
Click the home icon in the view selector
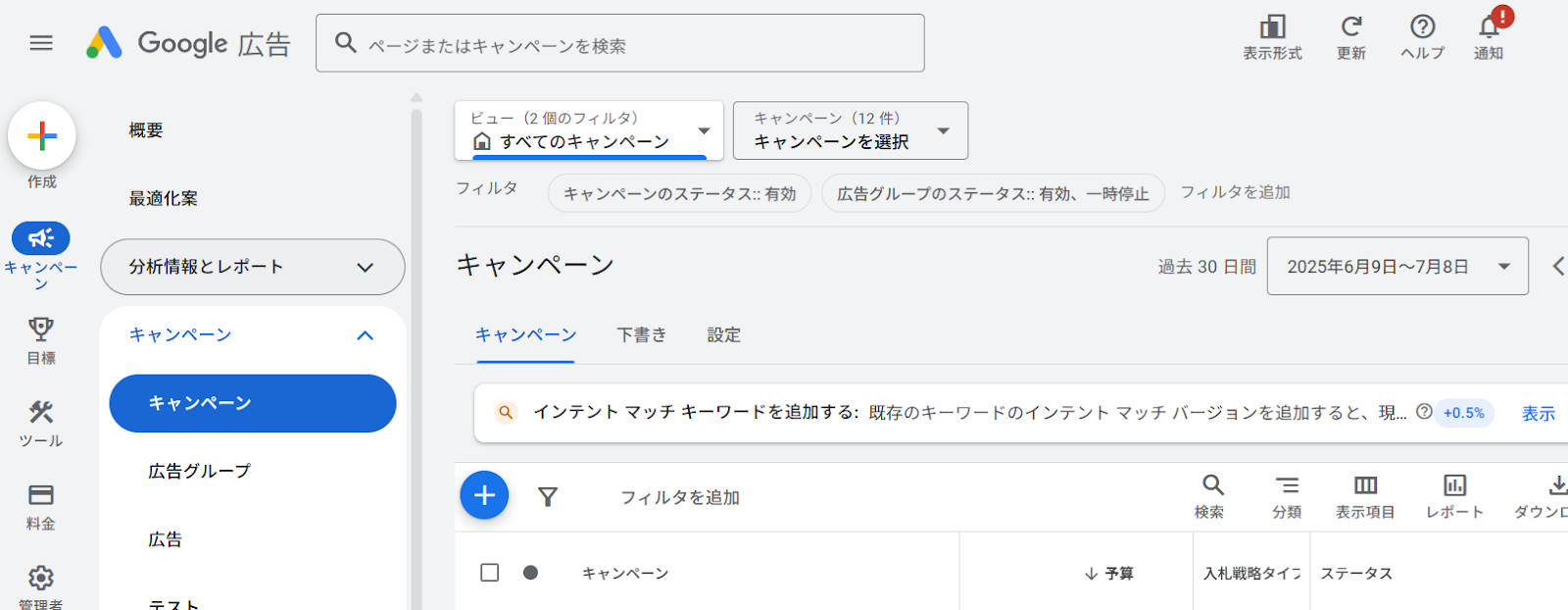(x=482, y=141)
